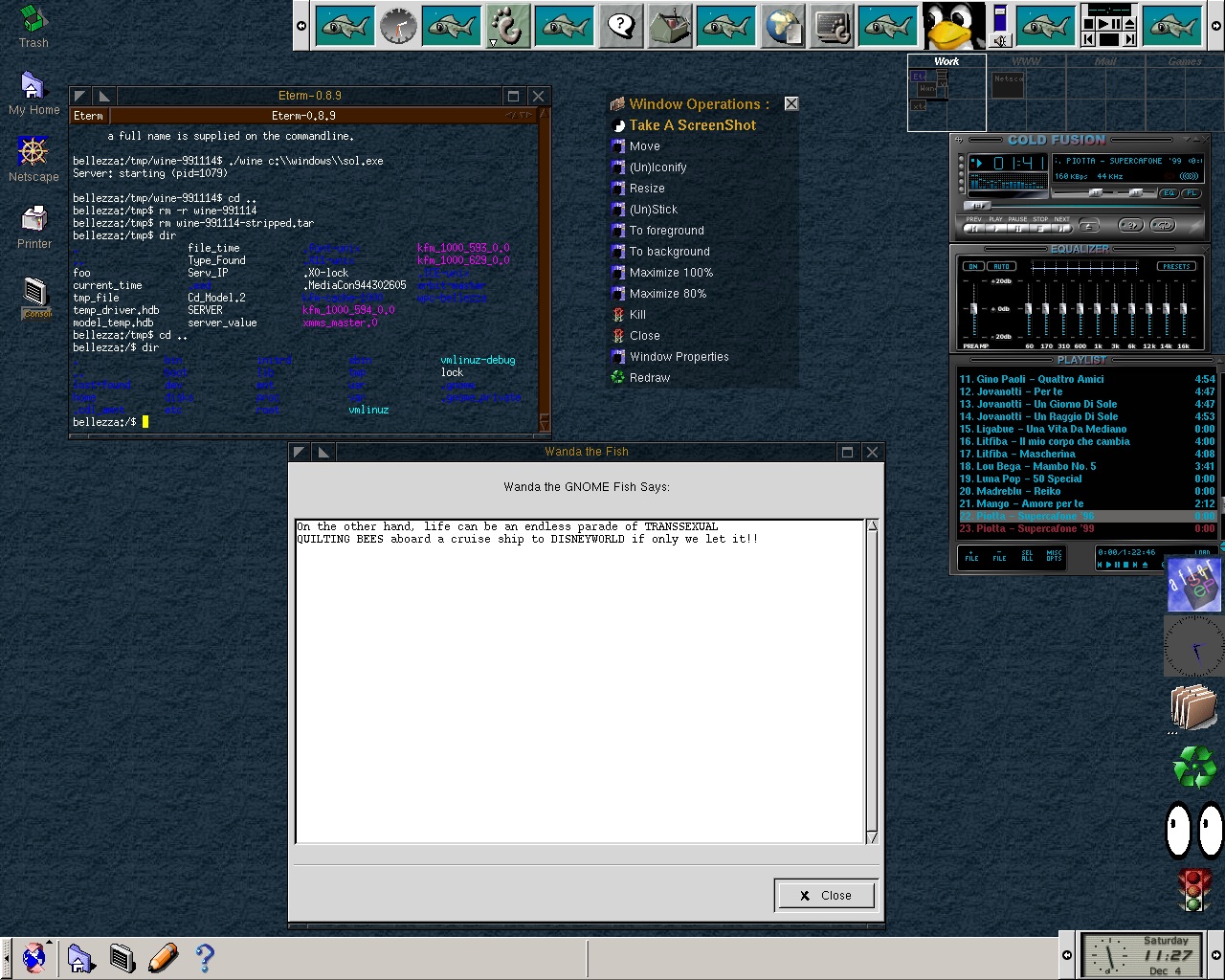Skip to the next track in the player
This screenshot has height=980, width=1225.
pos(1061,227)
